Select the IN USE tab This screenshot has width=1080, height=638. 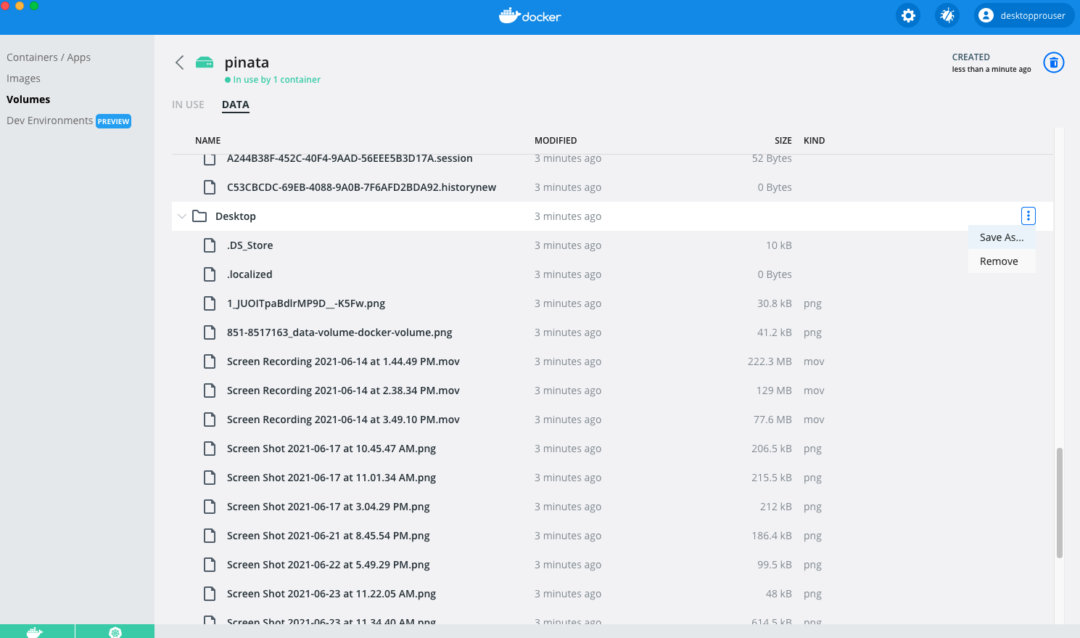(188, 104)
